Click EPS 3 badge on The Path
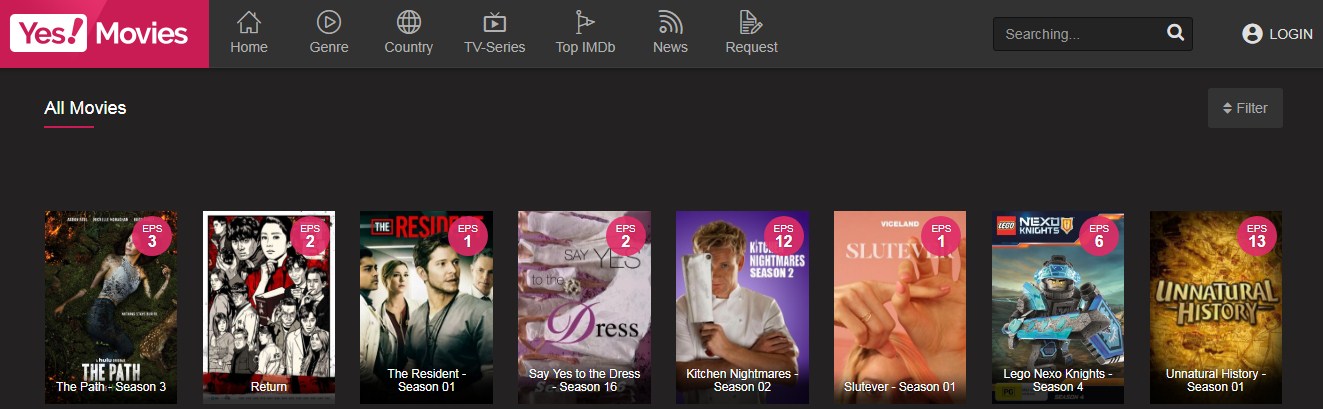This screenshot has width=1323, height=409. (152, 236)
